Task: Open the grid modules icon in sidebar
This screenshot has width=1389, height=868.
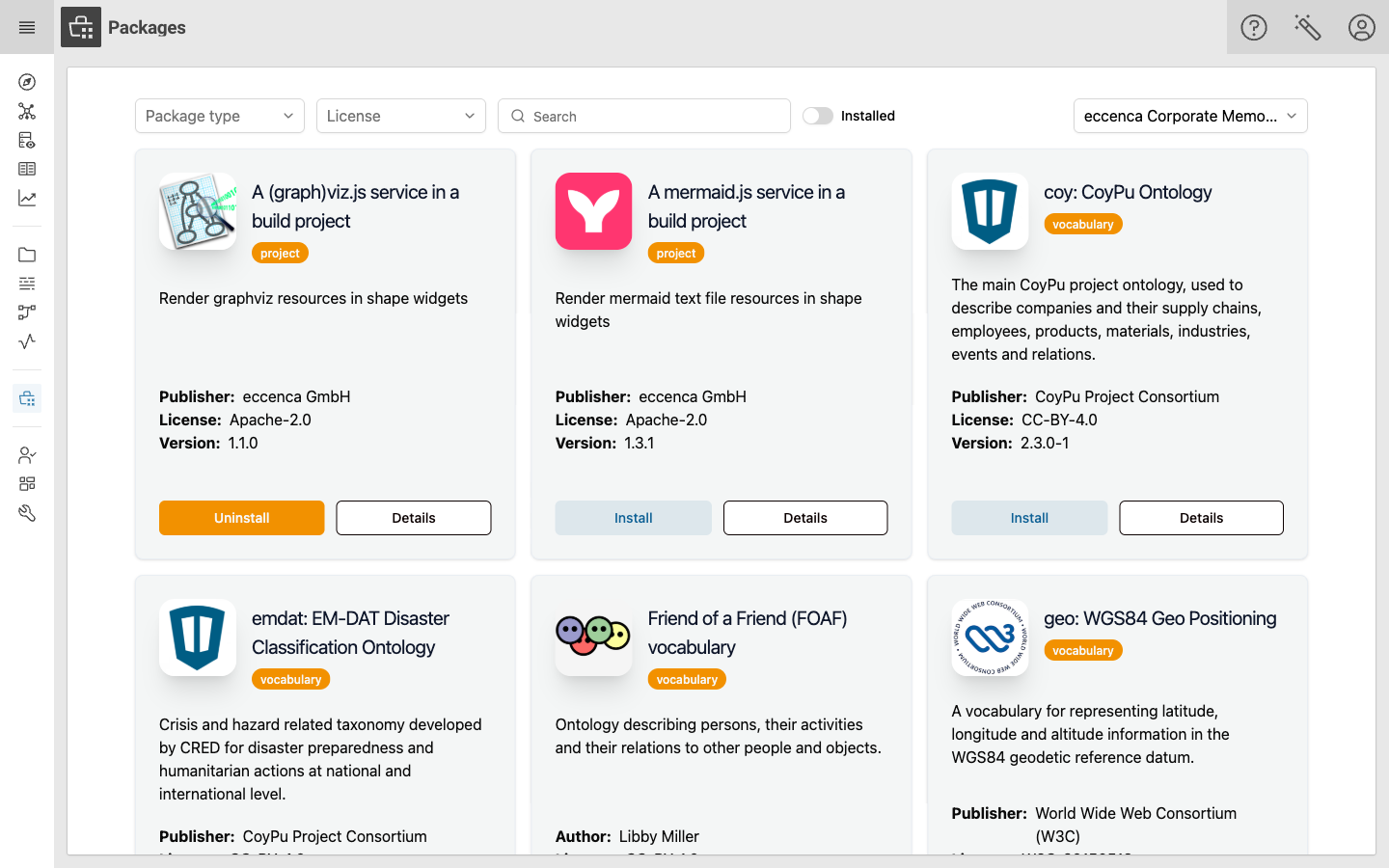Action: [x=27, y=484]
